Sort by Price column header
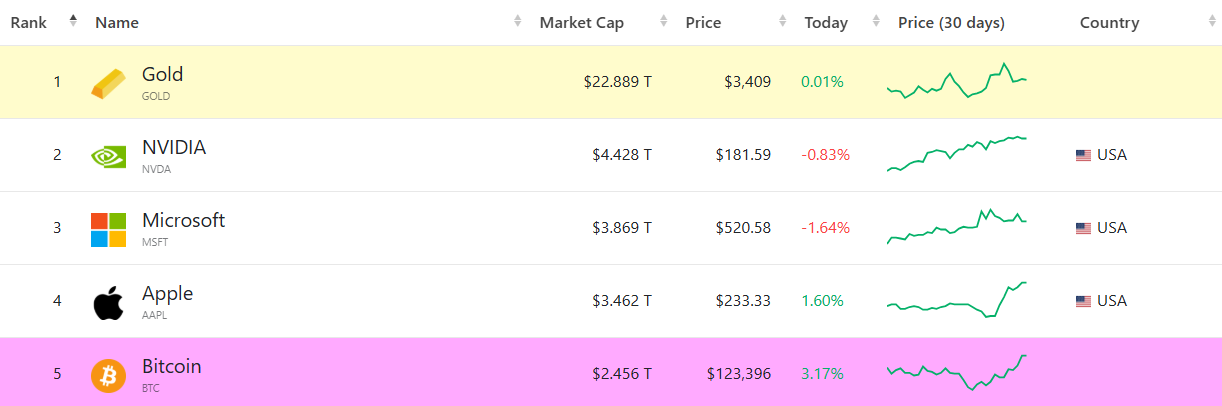The height and width of the screenshot is (406, 1222). coord(703,23)
